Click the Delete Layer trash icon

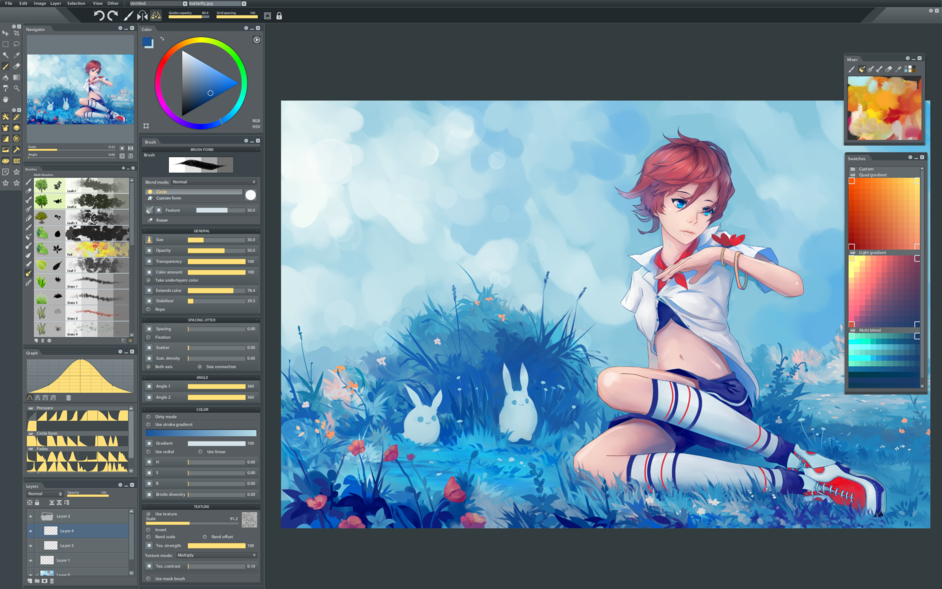click(51, 580)
